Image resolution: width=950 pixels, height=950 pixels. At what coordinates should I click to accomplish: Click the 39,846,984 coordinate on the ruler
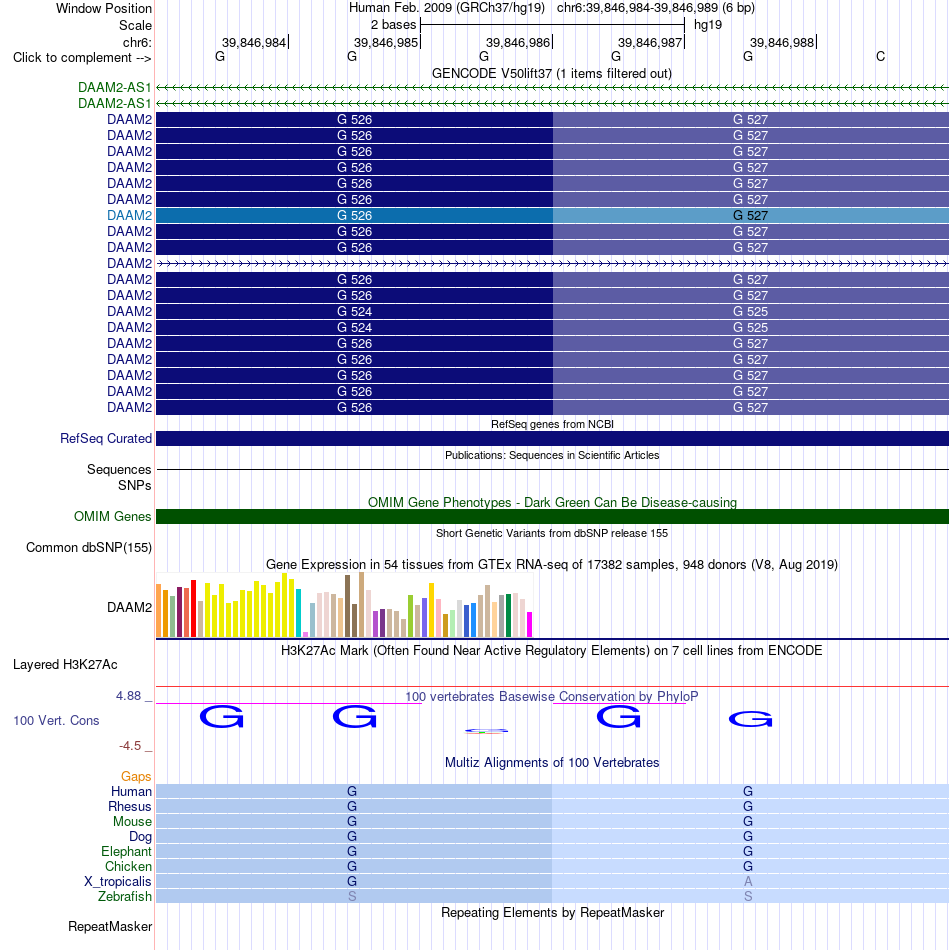pyautogui.click(x=253, y=42)
